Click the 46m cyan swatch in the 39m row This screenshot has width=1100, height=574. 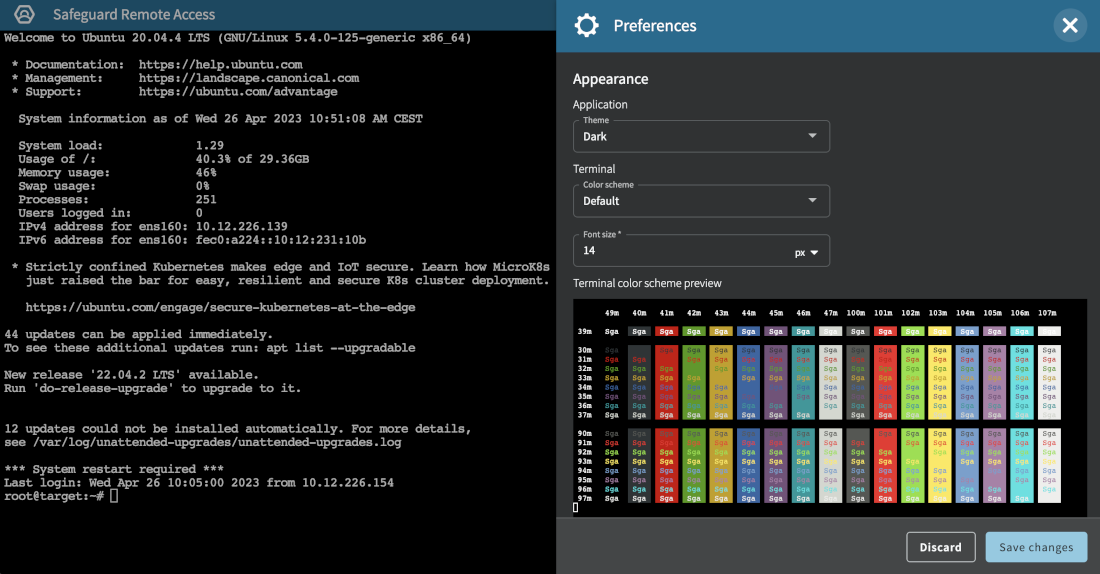tap(803, 331)
